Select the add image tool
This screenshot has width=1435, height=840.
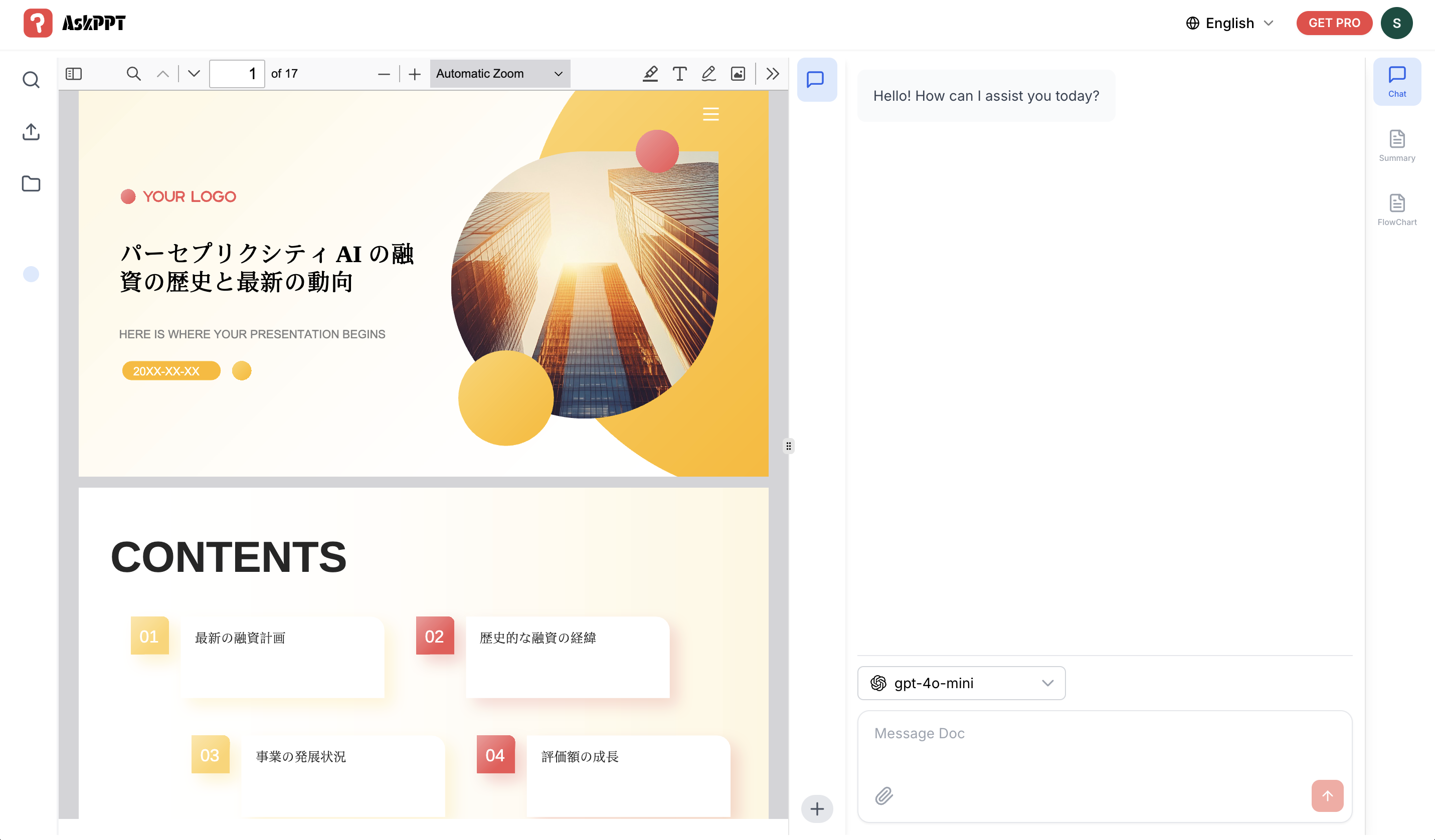(x=738, y=73)
